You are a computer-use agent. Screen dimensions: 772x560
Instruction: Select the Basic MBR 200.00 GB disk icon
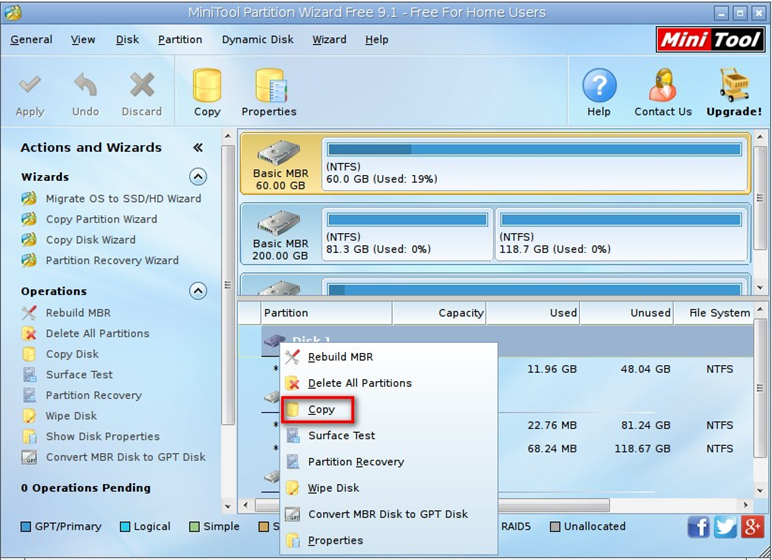click(x=279, y=223)
